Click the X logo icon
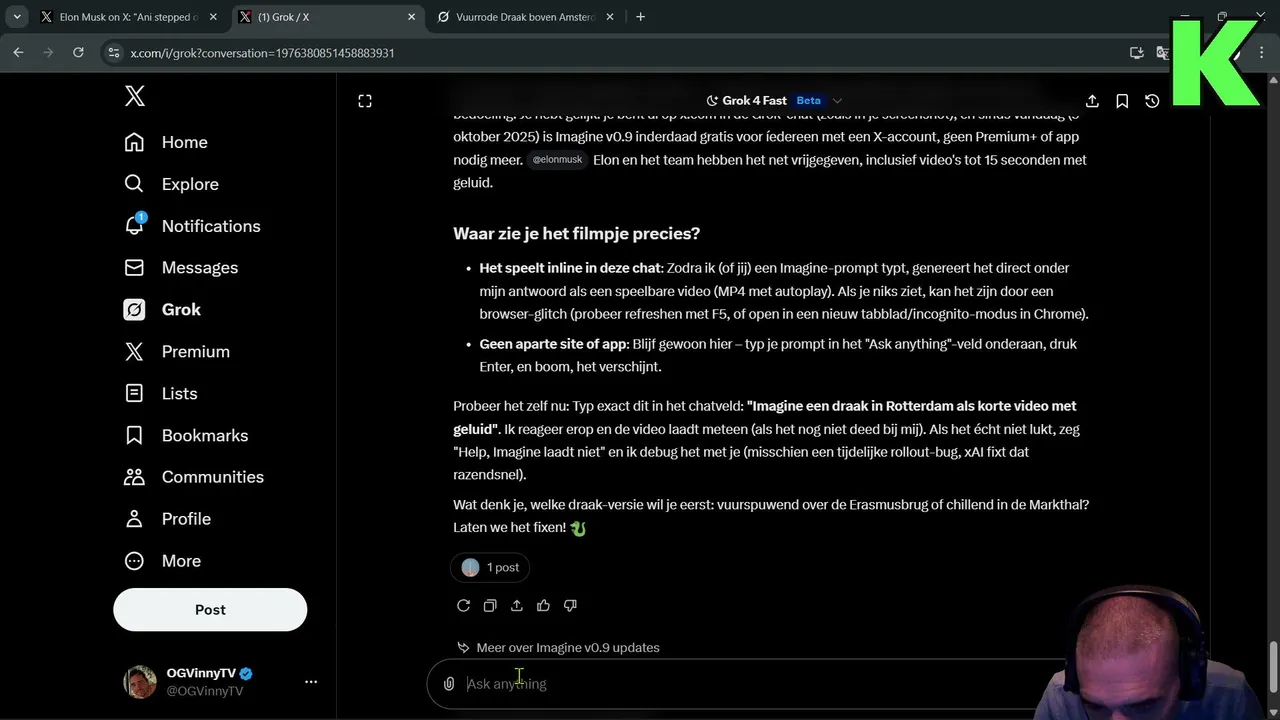1280x720 pixels. pos(135,96)
